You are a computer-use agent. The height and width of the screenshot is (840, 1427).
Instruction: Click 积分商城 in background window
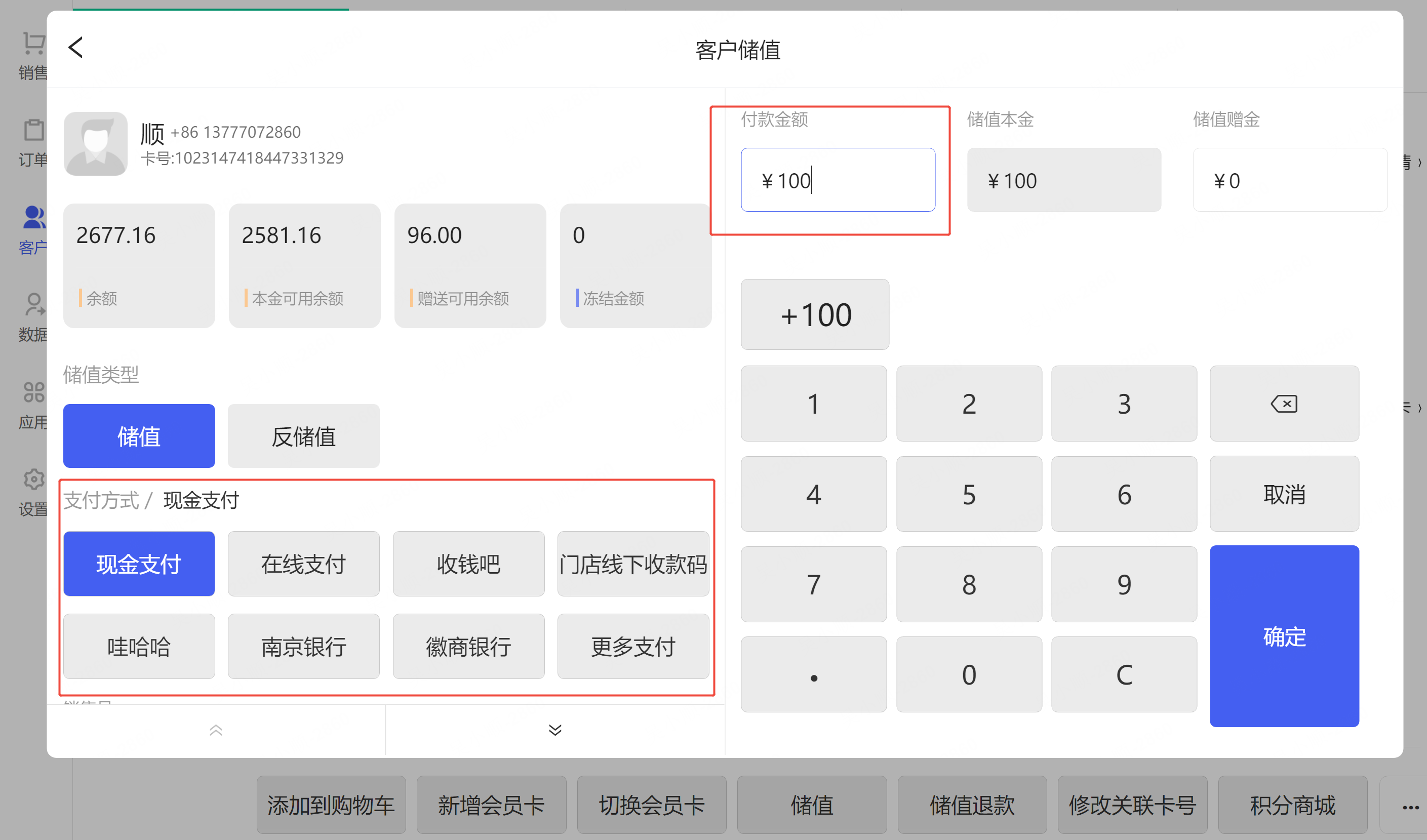pyautogui.click(x=1293, y=805)
